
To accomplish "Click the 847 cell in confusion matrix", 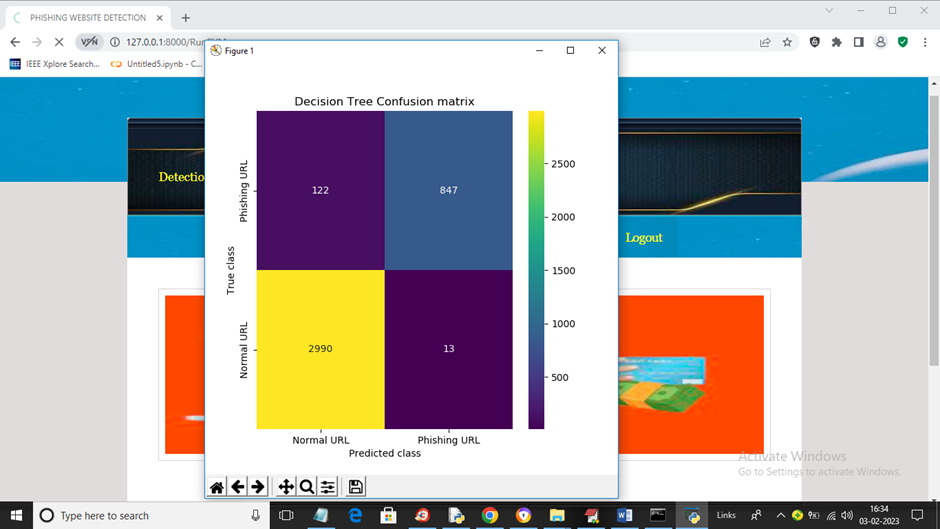I will [x=448, y=190].
